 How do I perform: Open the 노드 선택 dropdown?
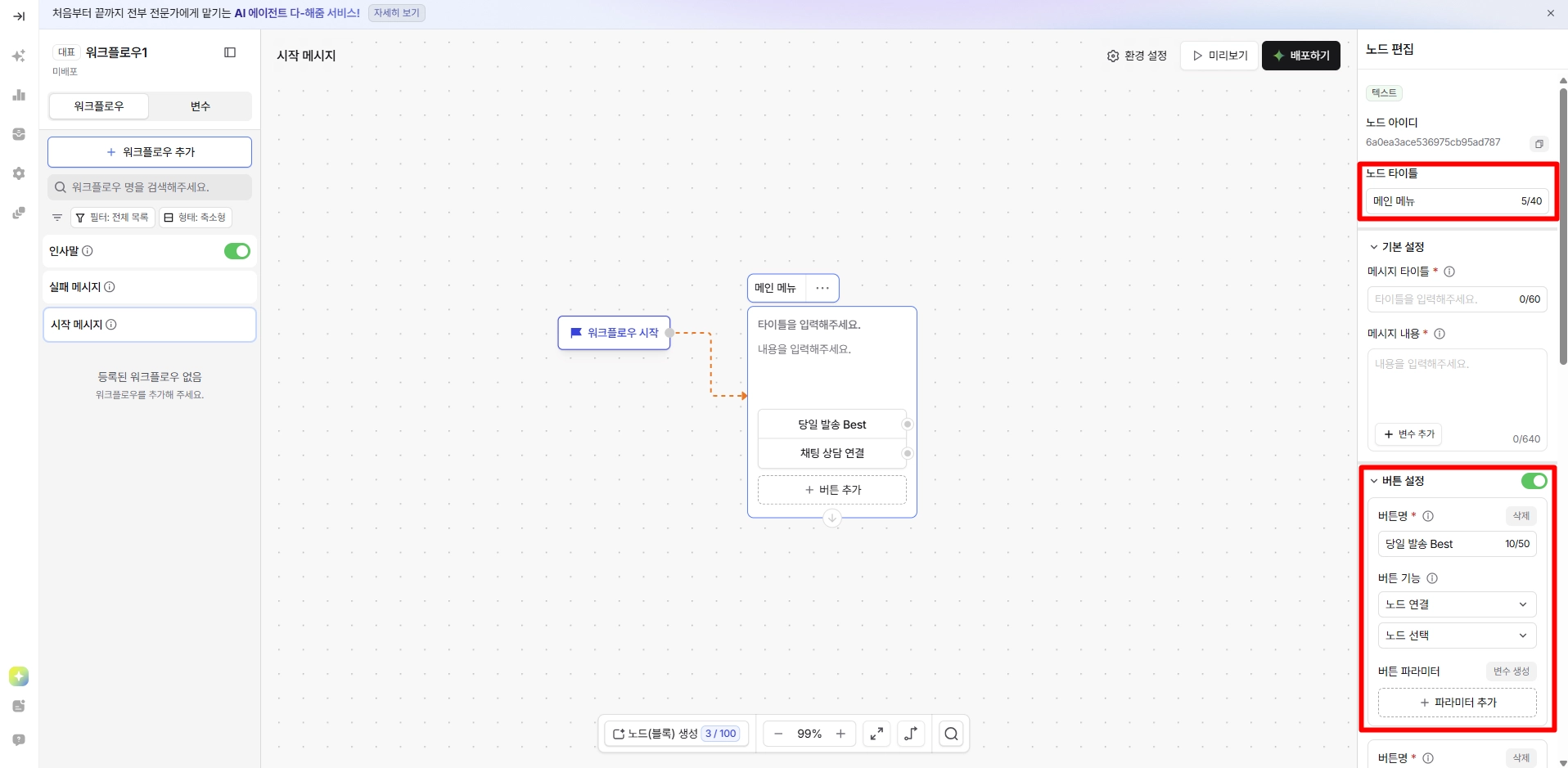coord(1457,636)
